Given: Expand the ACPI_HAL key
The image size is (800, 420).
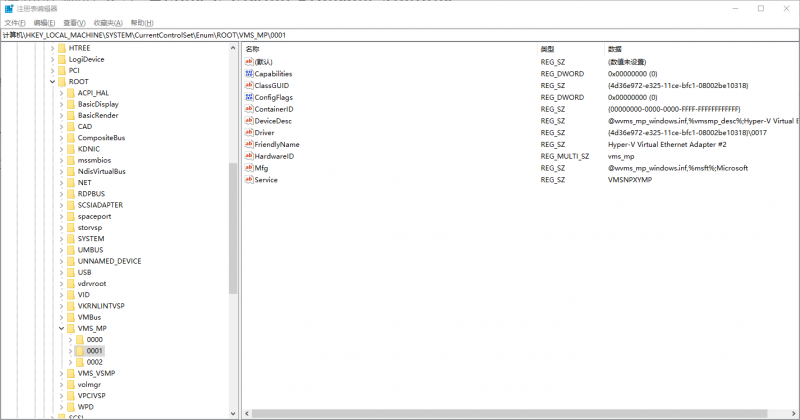Looking at the screenshot, I should pyautogui.click(x=61, y=93).
